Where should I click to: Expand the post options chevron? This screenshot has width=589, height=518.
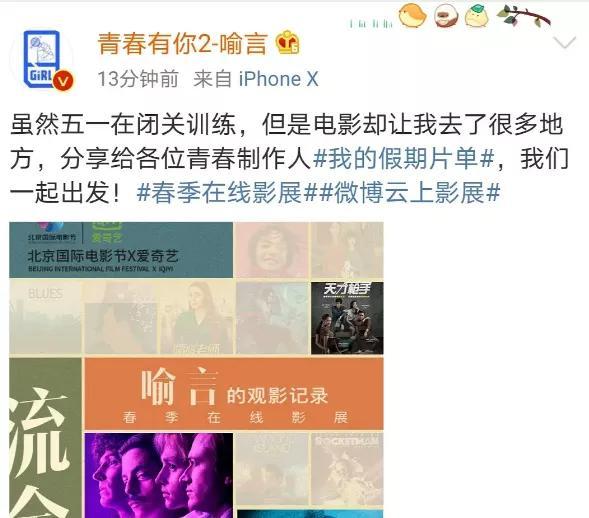564,42
